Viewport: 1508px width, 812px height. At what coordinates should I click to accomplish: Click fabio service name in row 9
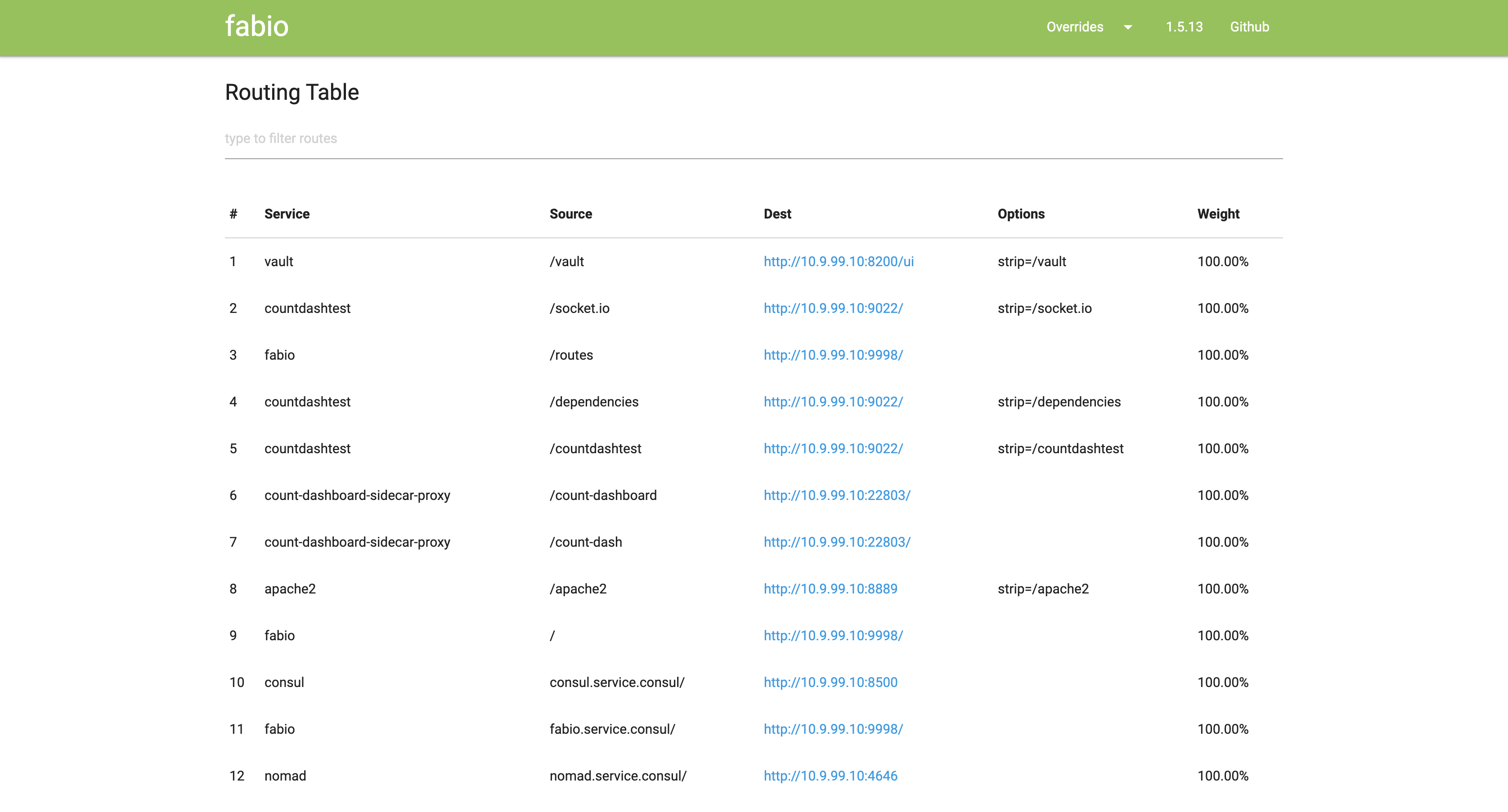(279, 636)
